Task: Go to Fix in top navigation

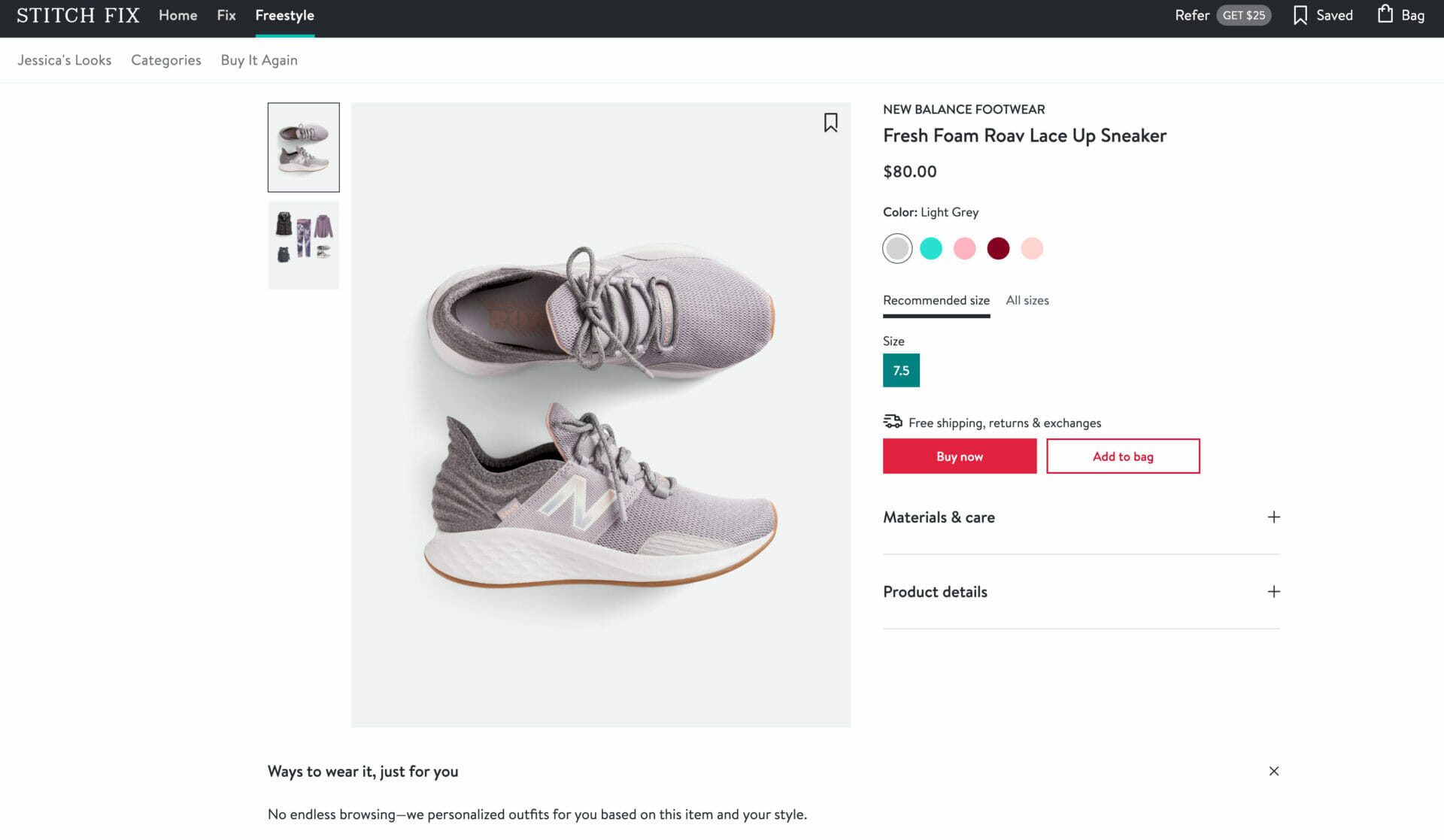Action: click(226, 15)
